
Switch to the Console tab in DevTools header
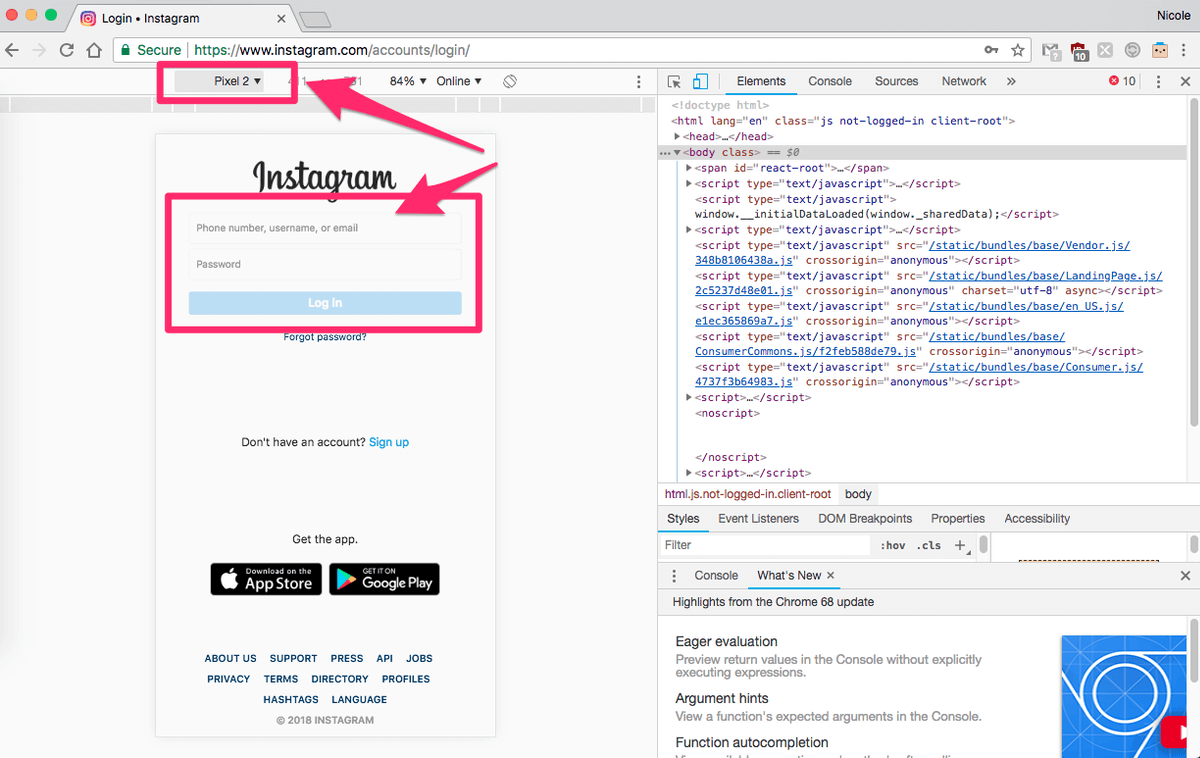pos(830,81)
